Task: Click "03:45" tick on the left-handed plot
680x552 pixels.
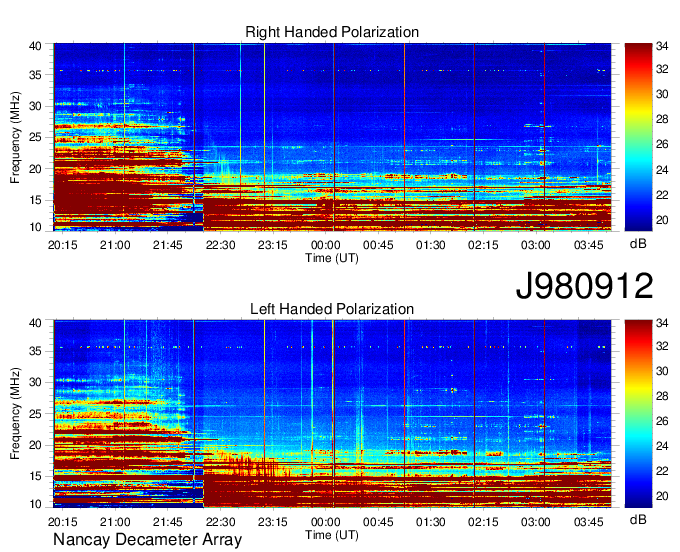Action: tap(588, 522)
